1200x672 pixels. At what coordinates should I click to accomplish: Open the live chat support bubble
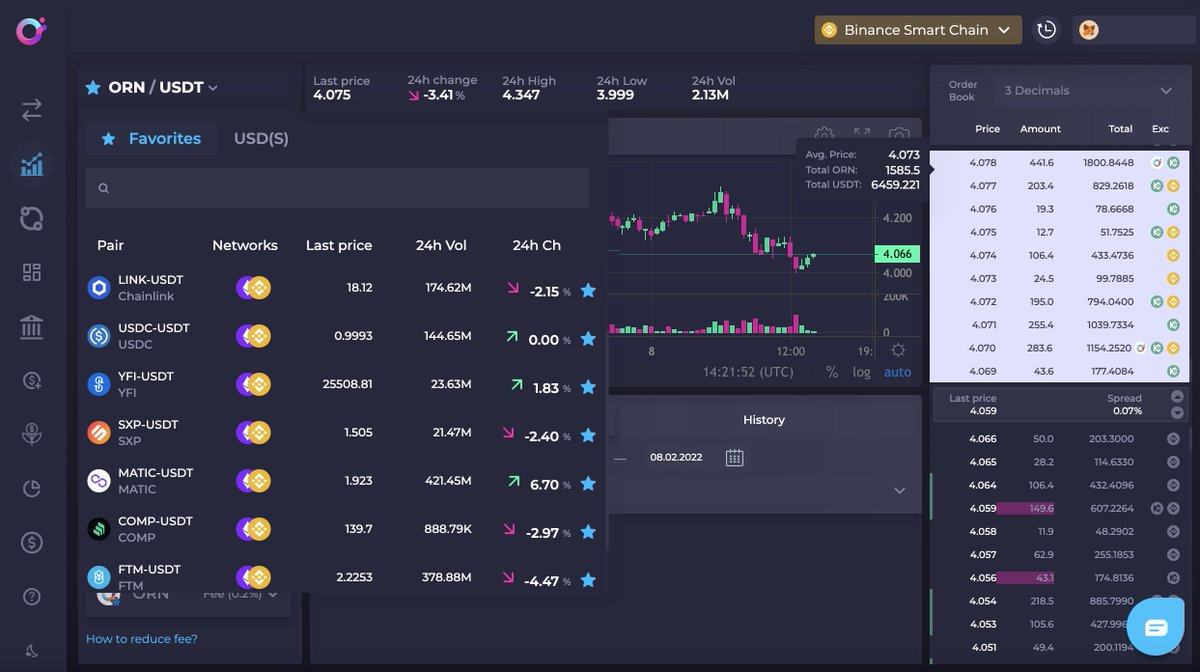tap(1156, 628)
